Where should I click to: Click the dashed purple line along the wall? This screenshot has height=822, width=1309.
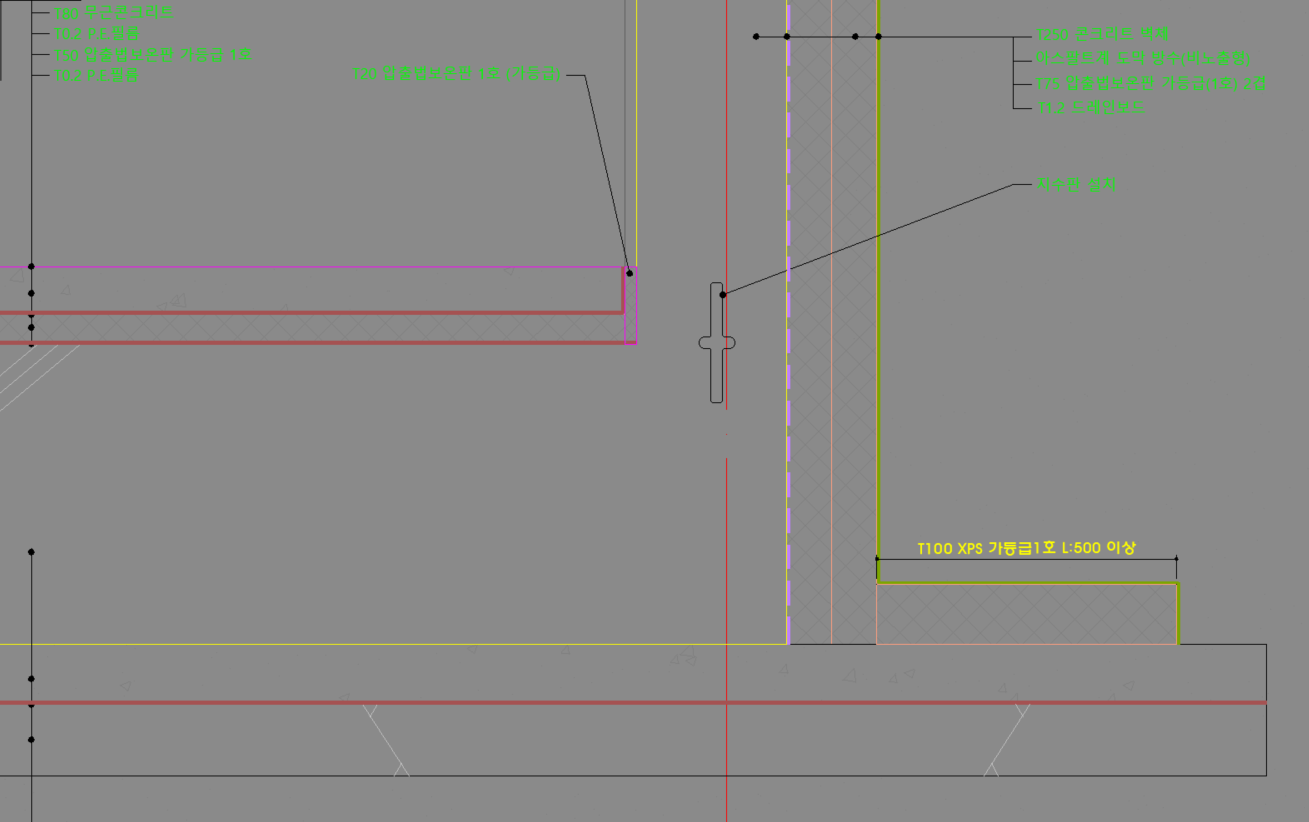click(788, 450)
